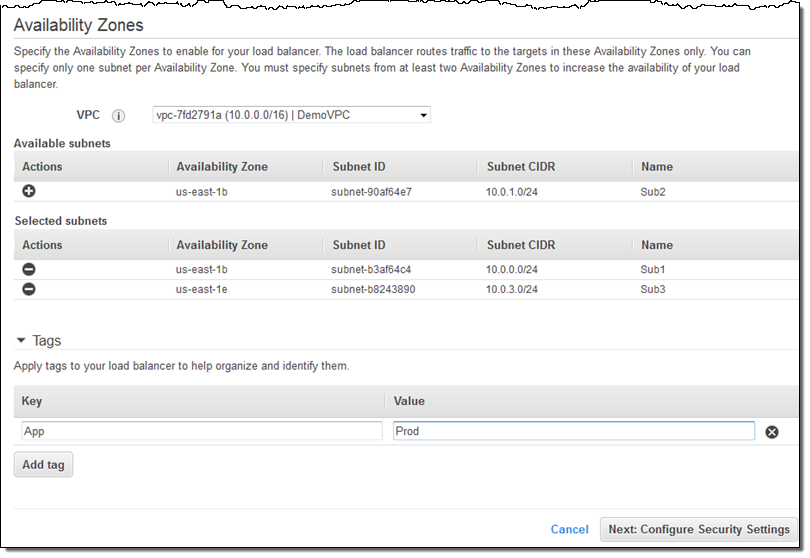Click the tag Value field containing Prod
Screen dimensions: 810x558
coord(573,431)
